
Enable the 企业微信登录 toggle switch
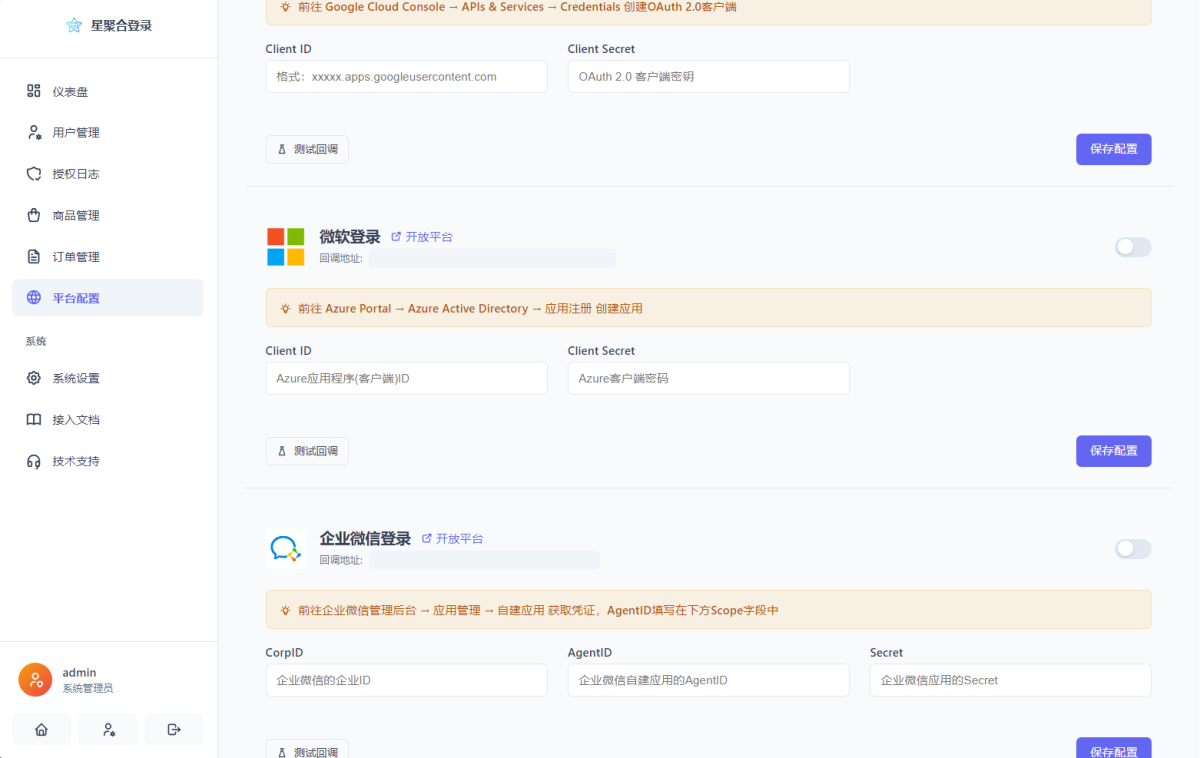pos(1133,549)
